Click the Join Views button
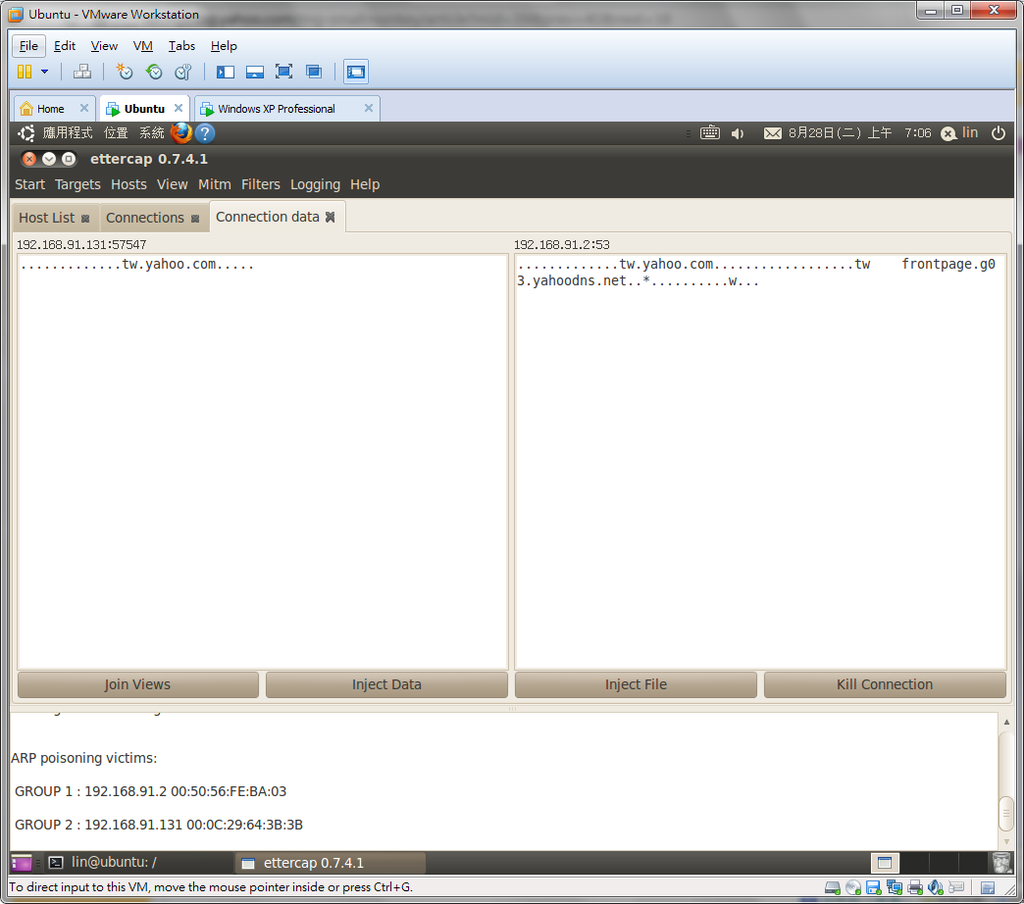This screenshot has width=1024, height=904. (138, 685)
